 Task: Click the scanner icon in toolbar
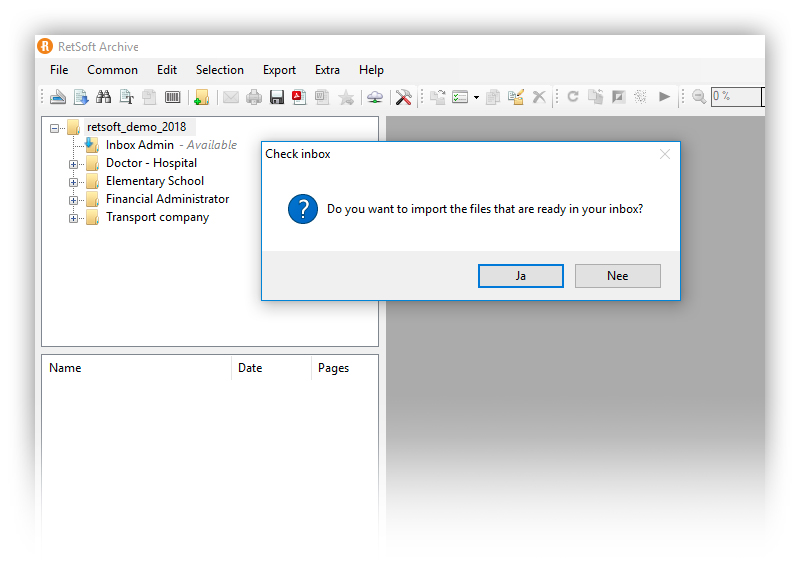tap(58, 97)
